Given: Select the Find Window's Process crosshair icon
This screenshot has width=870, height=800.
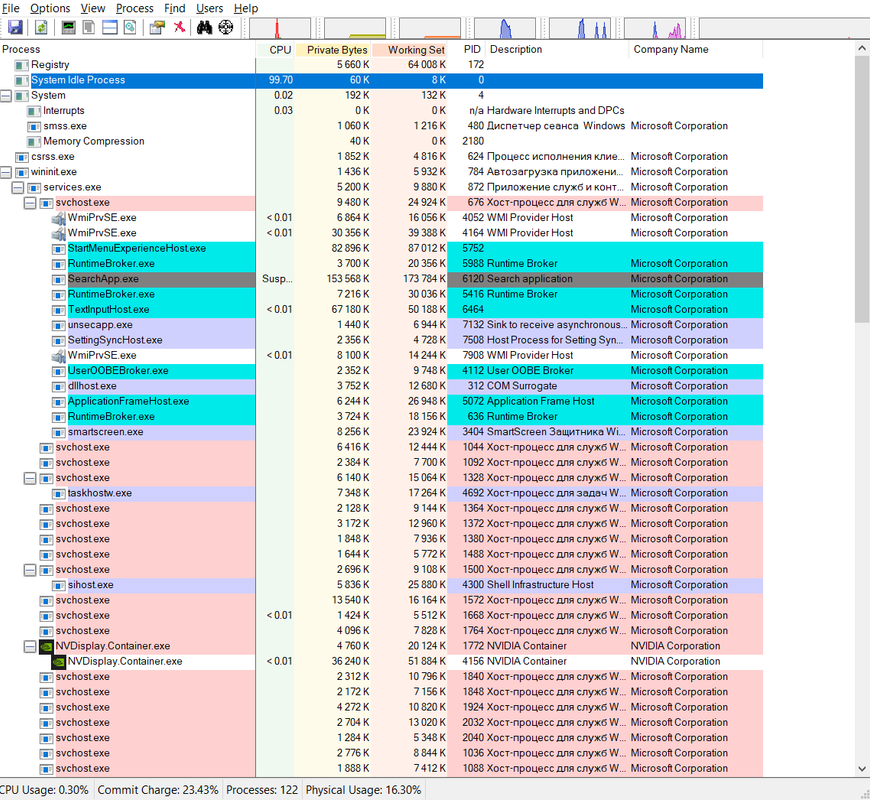Looking at the screenshot, I should (225, 27).
